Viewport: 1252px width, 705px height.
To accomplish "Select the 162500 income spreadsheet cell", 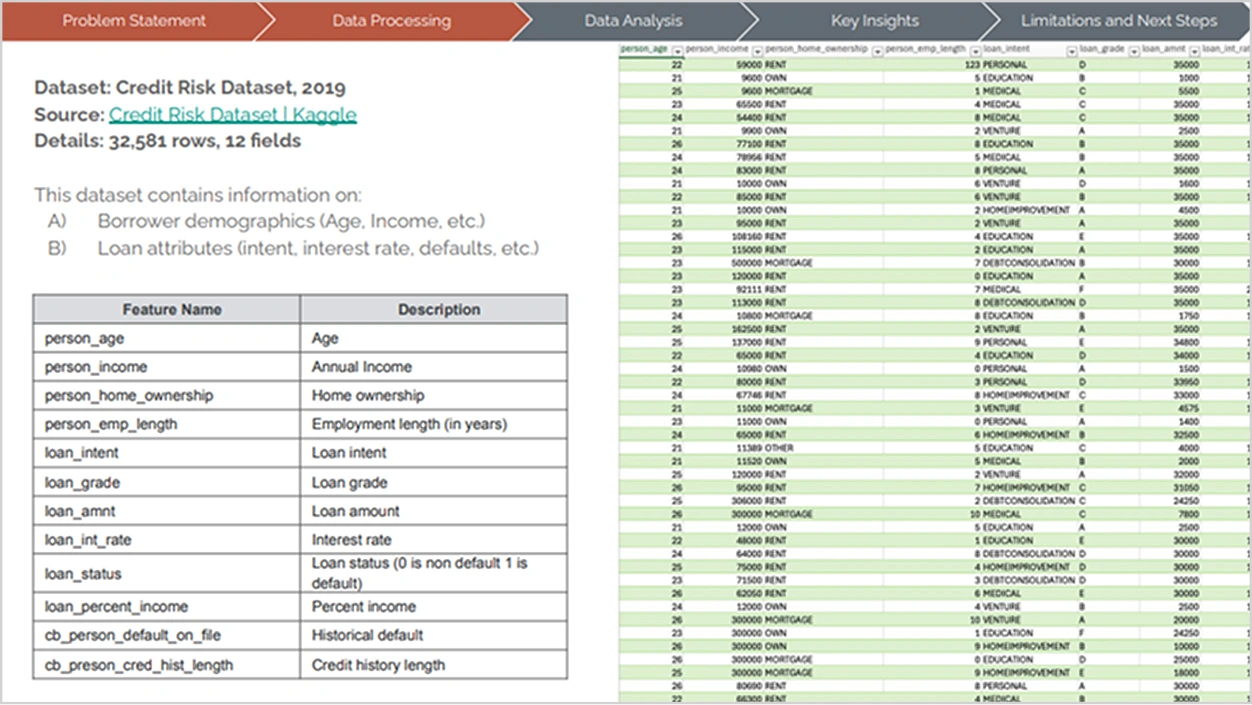I will pyautogui.click(x=724, y=329).
